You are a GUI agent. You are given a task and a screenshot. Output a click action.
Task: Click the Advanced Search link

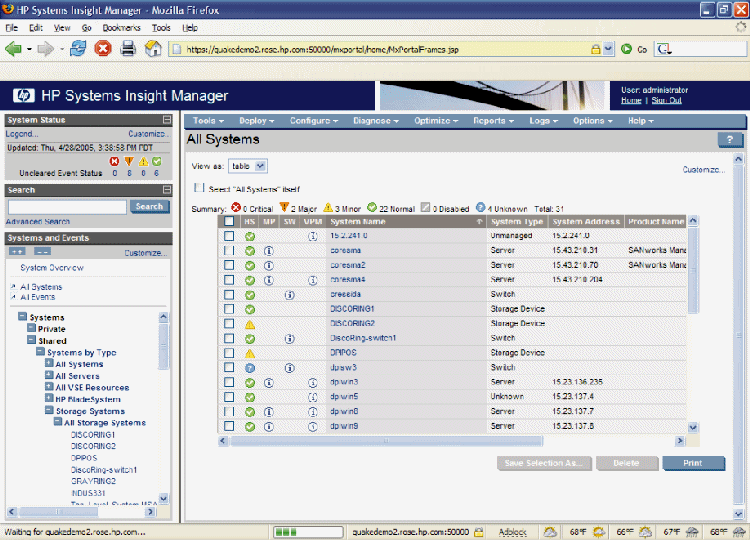point(38,221)
